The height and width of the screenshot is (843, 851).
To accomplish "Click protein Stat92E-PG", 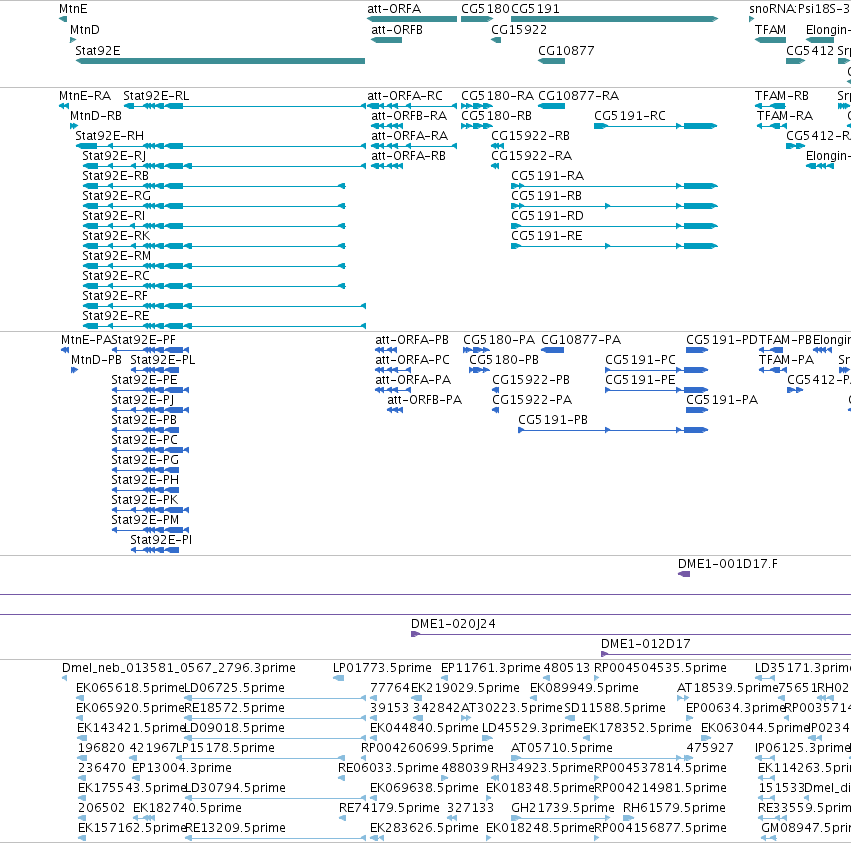I will (145, 470).
